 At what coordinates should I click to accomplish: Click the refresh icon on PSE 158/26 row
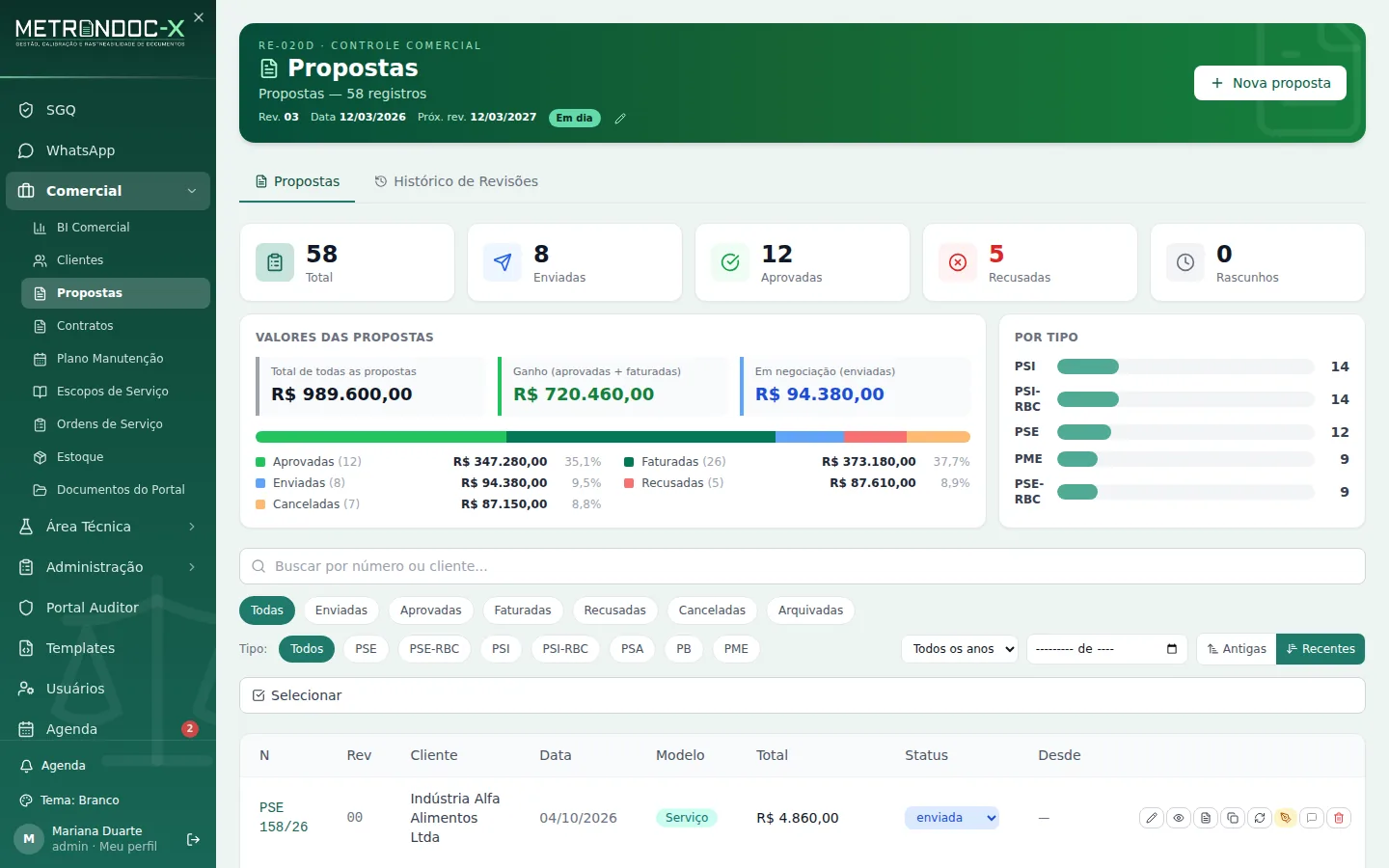1260,818
